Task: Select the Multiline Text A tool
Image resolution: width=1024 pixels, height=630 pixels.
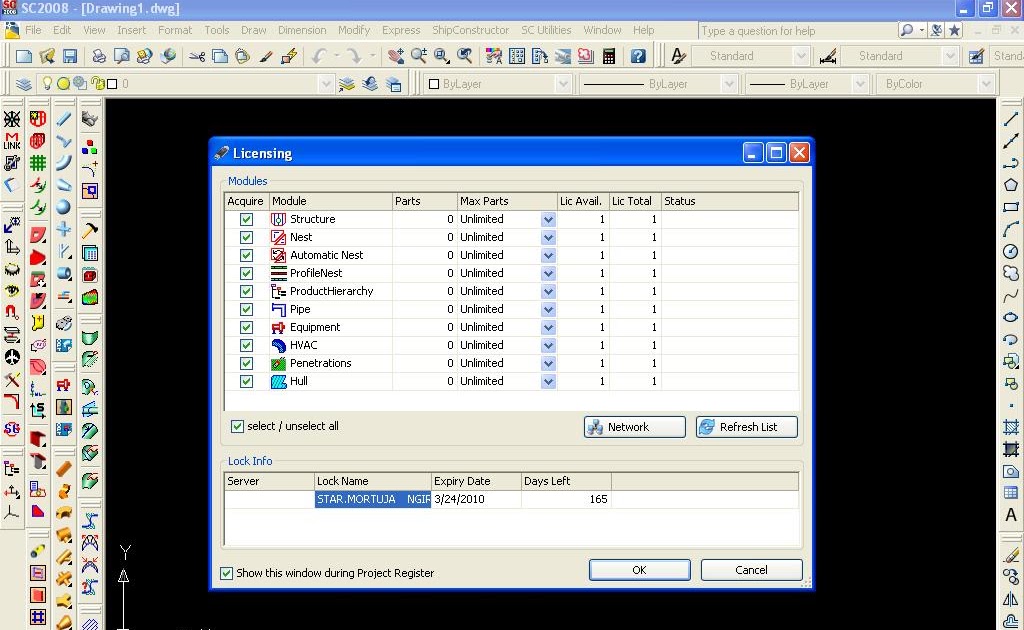Action: click(x=1010, y=514)
